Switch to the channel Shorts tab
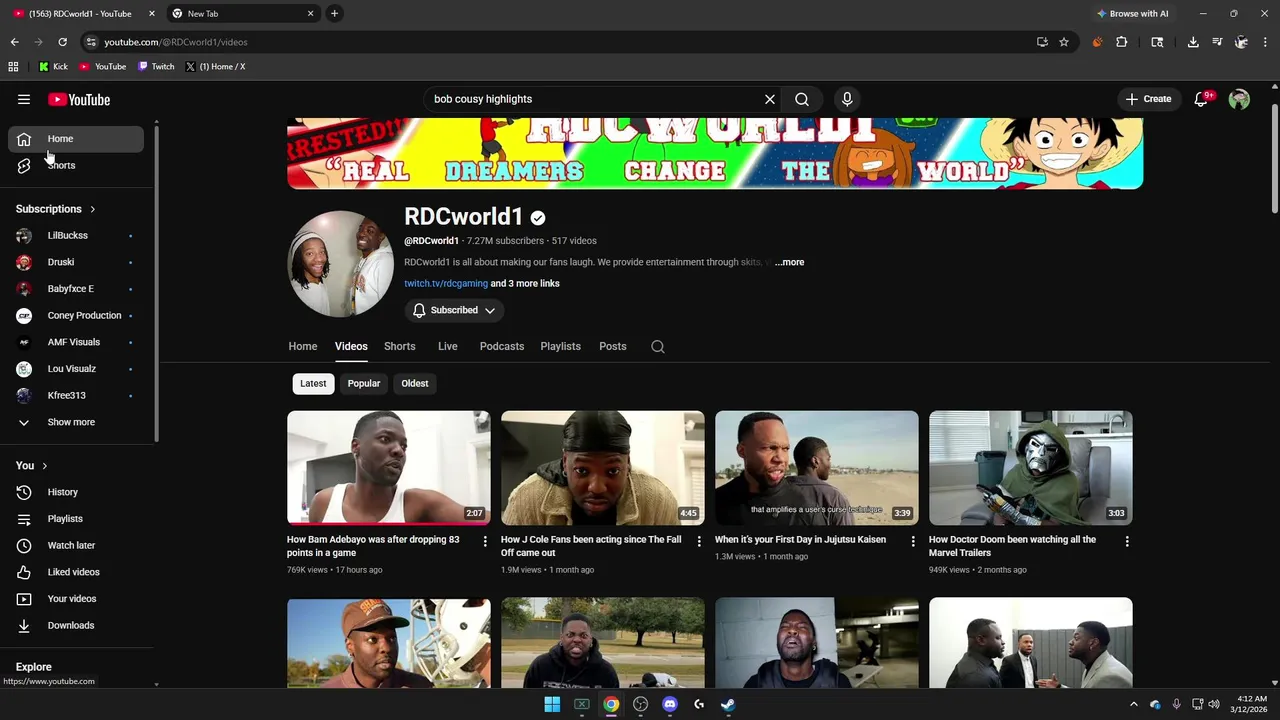The height and width of the screenshot is (720, 1280). click(400, 346)
